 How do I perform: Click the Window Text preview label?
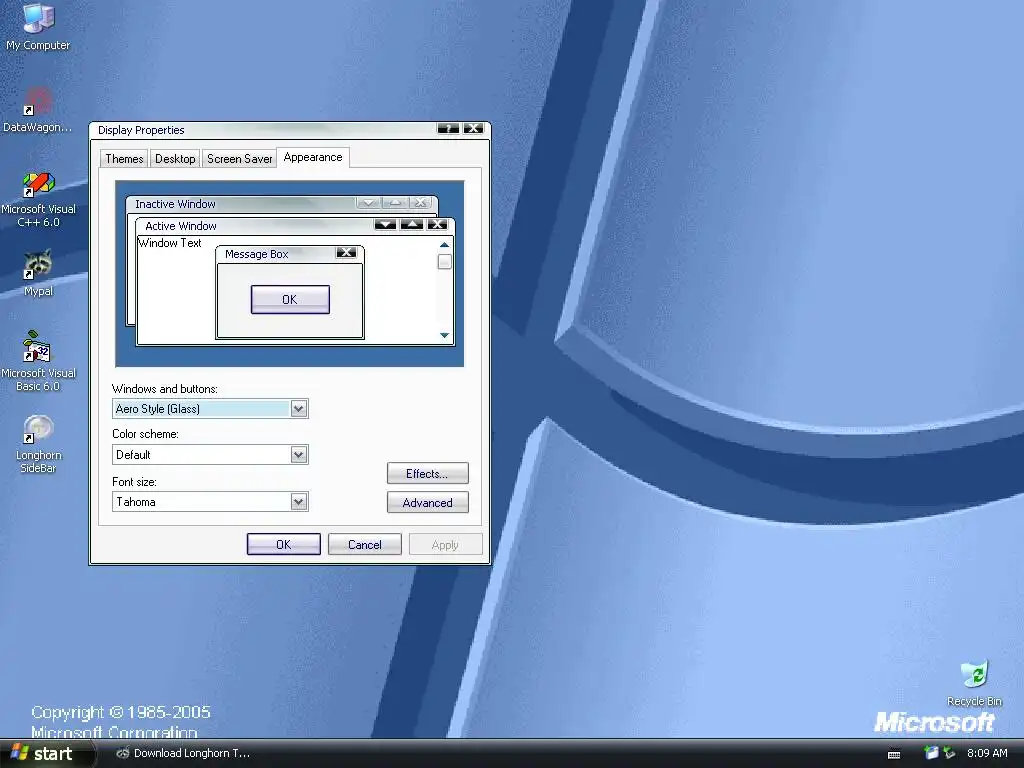pos(170,243)
